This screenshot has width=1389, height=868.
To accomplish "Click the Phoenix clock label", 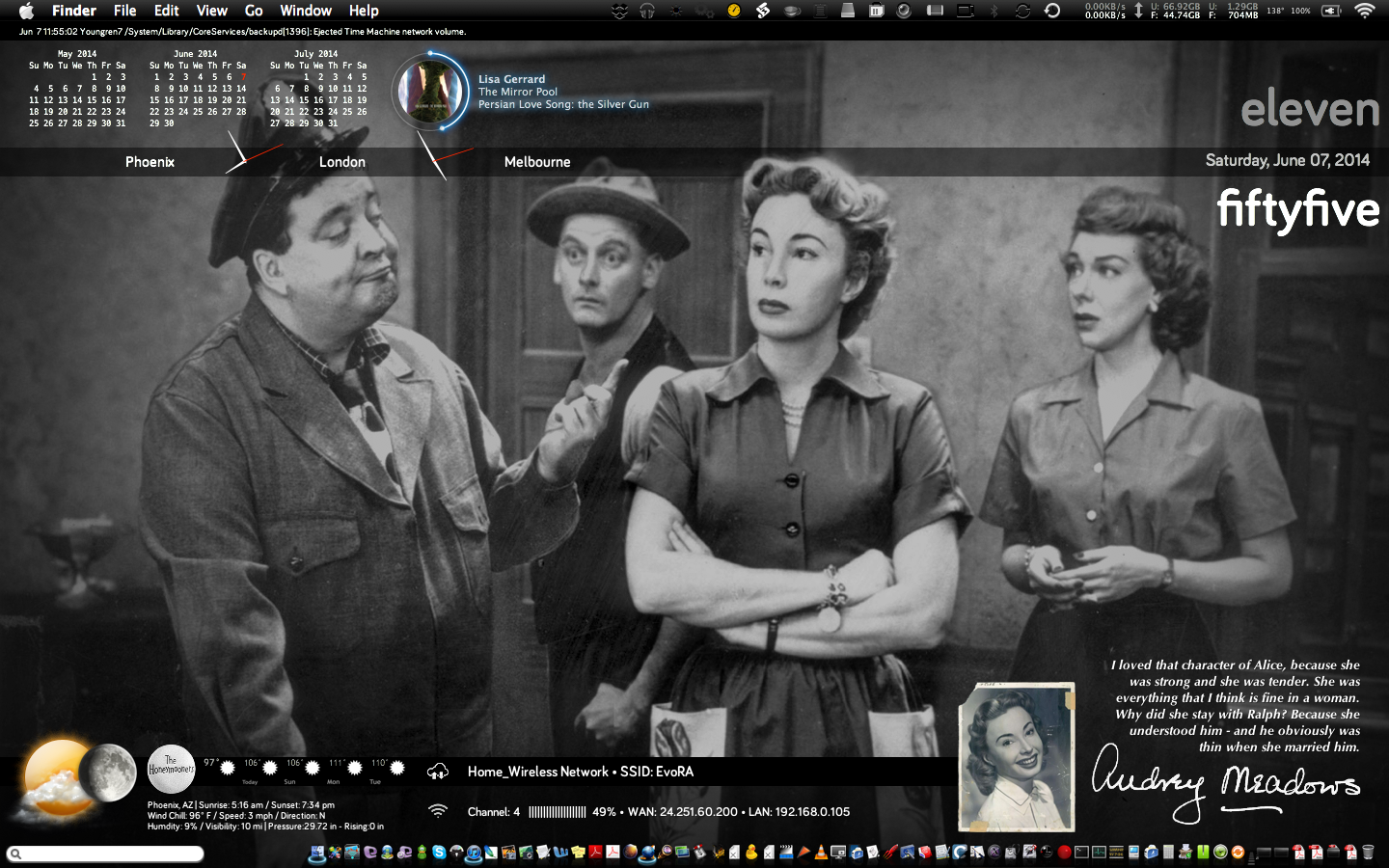I will pyautogui.click(x=150, y=162).
